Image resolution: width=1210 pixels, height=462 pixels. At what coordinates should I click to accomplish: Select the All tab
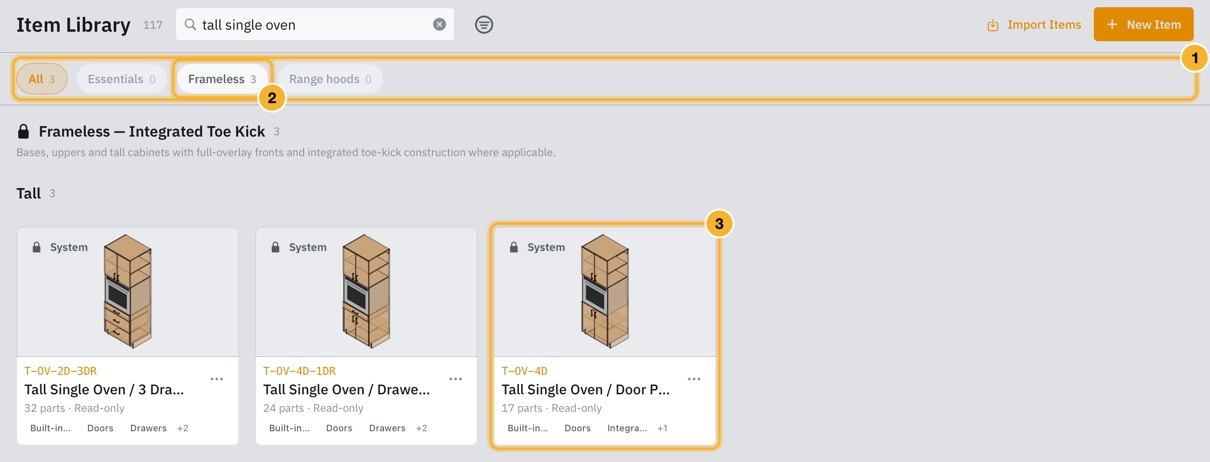[42, 79]
